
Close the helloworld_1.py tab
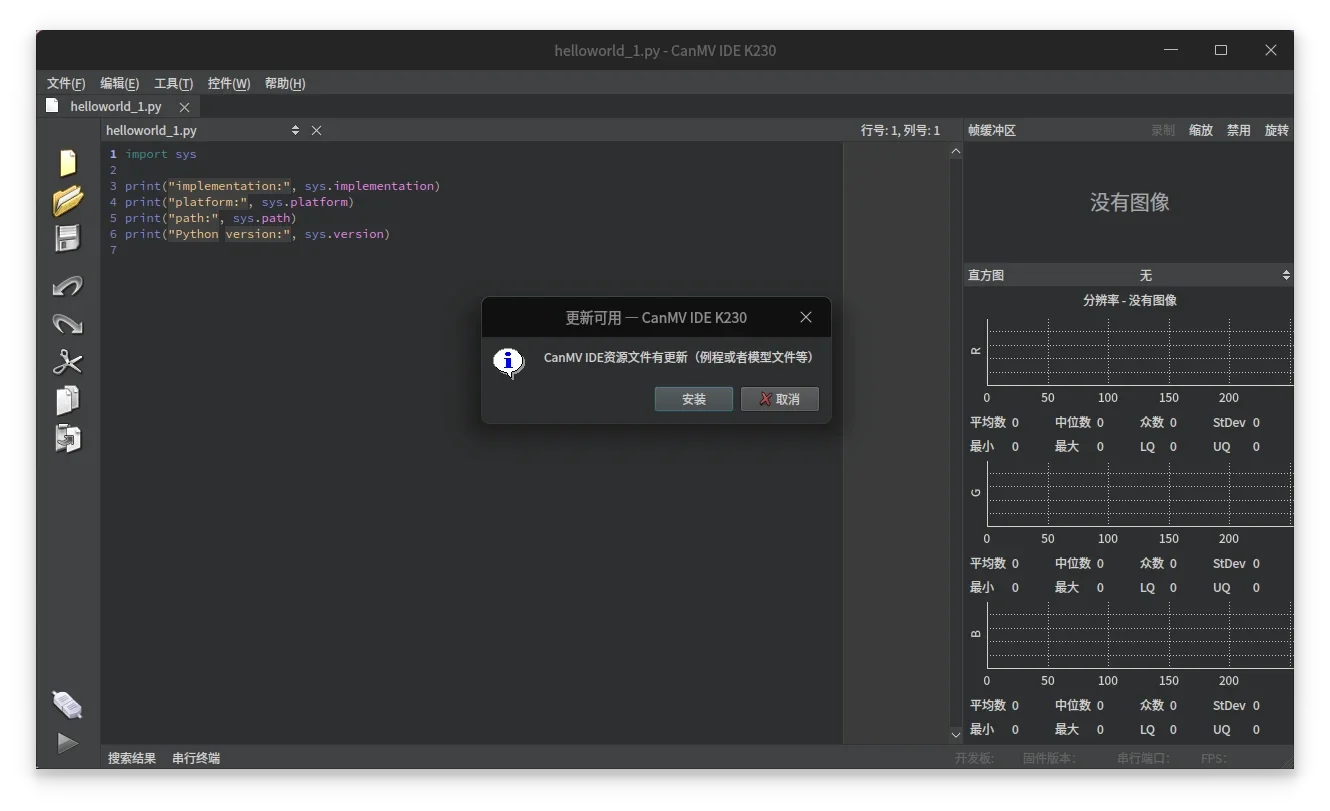184,107
